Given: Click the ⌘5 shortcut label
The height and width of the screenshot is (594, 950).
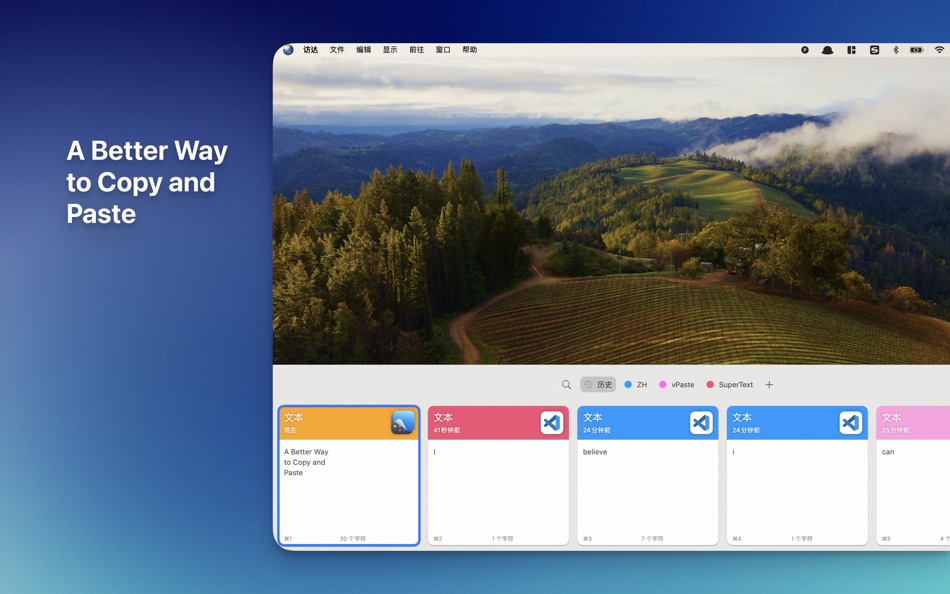Looking at the screenshot, I should coord(886,538).
